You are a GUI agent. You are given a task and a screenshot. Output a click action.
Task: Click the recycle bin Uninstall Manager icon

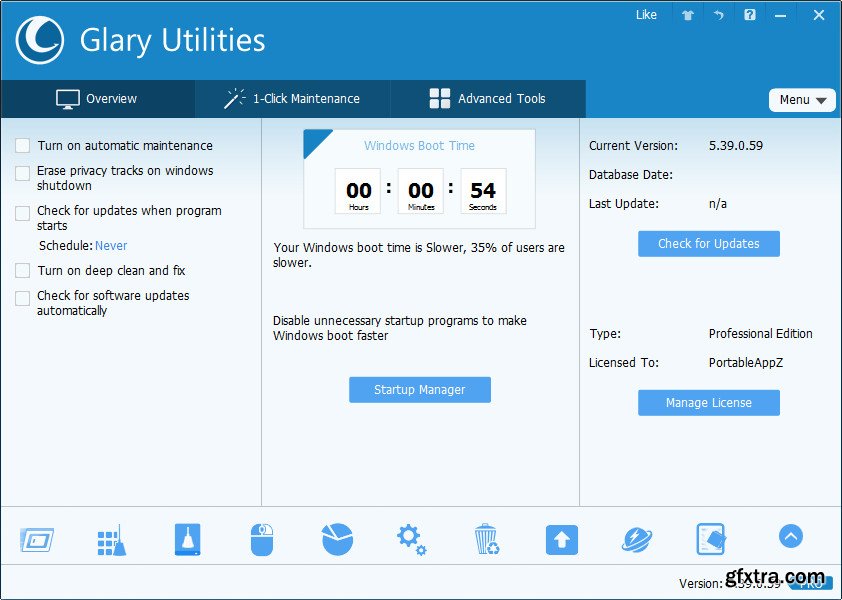486,539
